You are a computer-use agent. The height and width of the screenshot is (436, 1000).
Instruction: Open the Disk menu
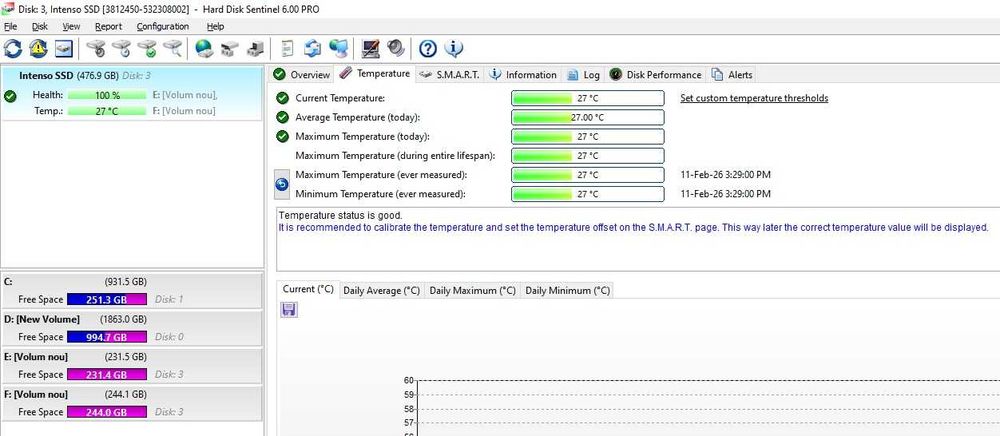40,26
